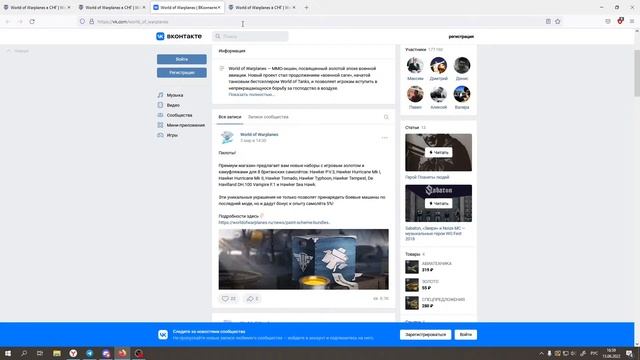Click the wall search magnifier icon
Viewport: 640px width, 360px height.
point(386,117)
